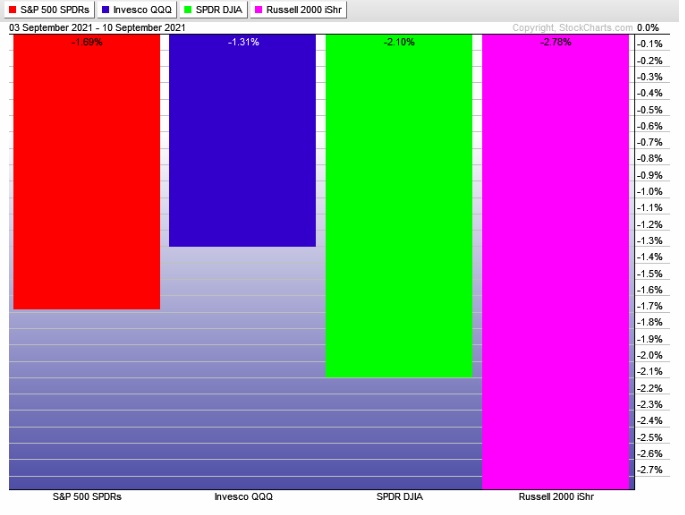Click the -1.0% axis tick label

click(x=650, y=192)
